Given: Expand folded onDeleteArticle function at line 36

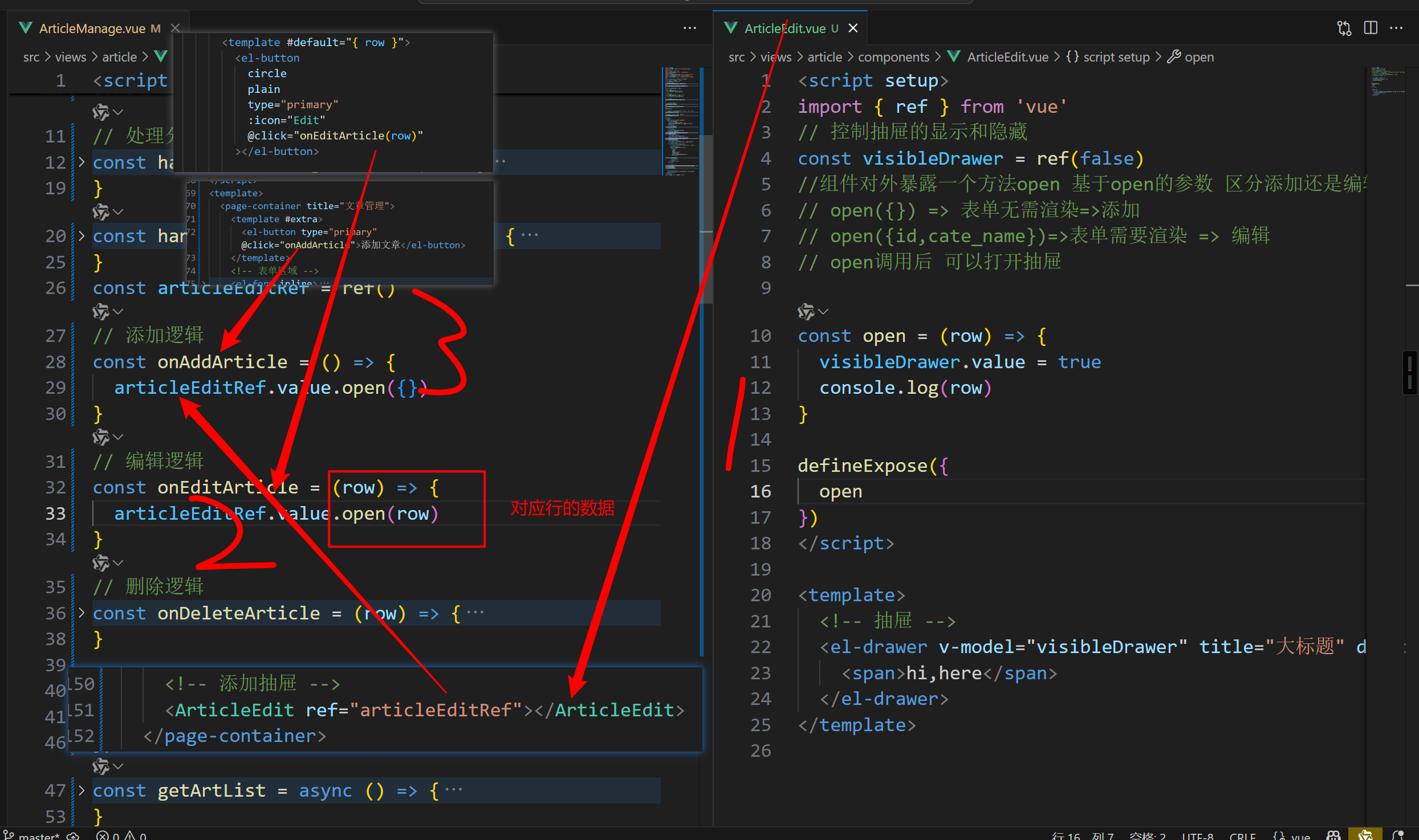Looking at the screenshot, I should [82, 613].
